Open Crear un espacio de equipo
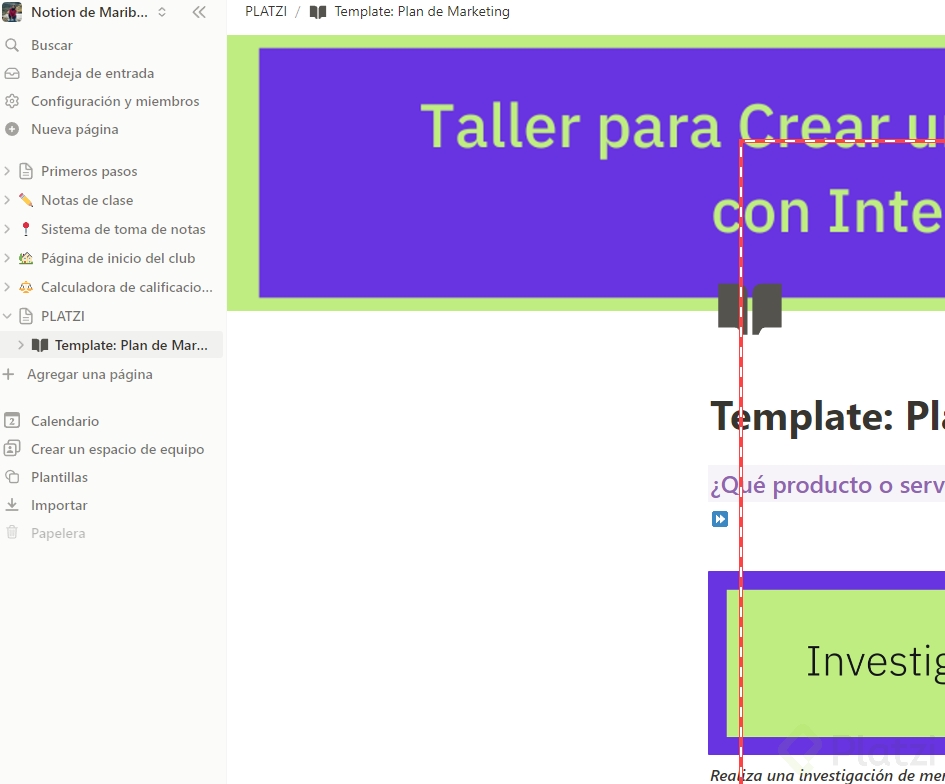Viewport: 945px width, 784px height. (x=118, y=449)
